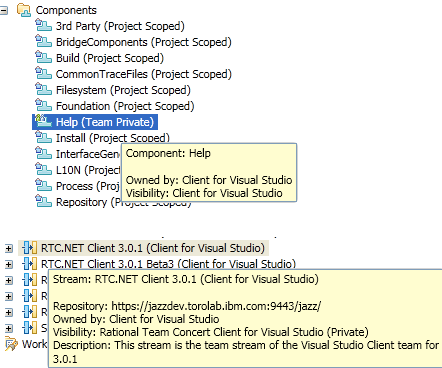Click the third stream's icon

tap(29, 280)
